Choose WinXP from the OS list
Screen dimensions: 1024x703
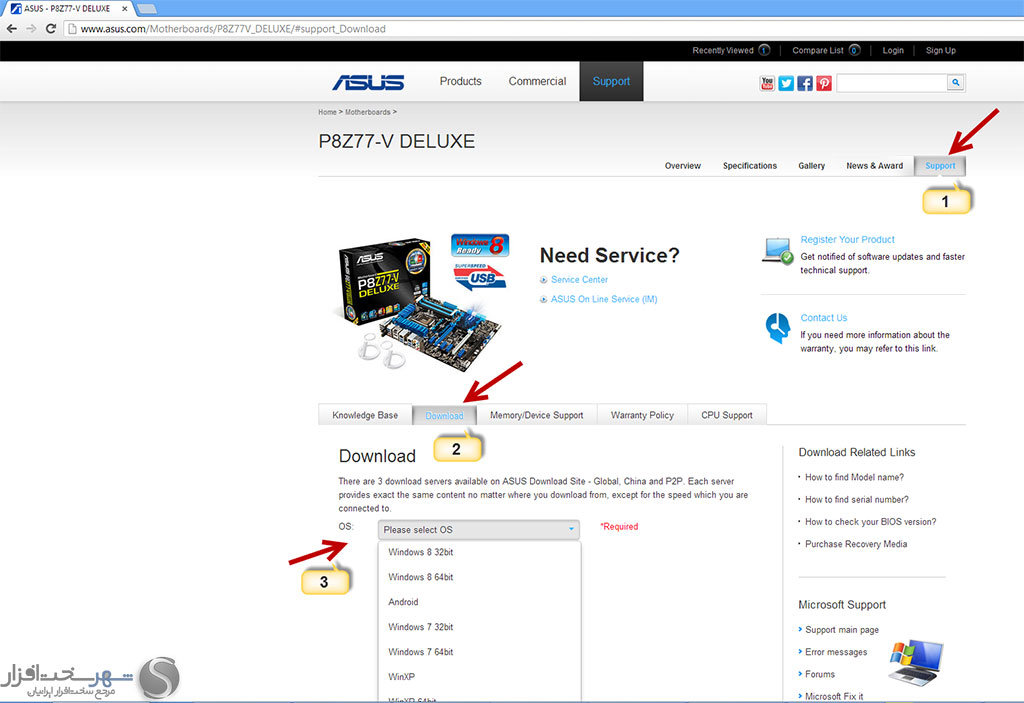pos(402,676)
